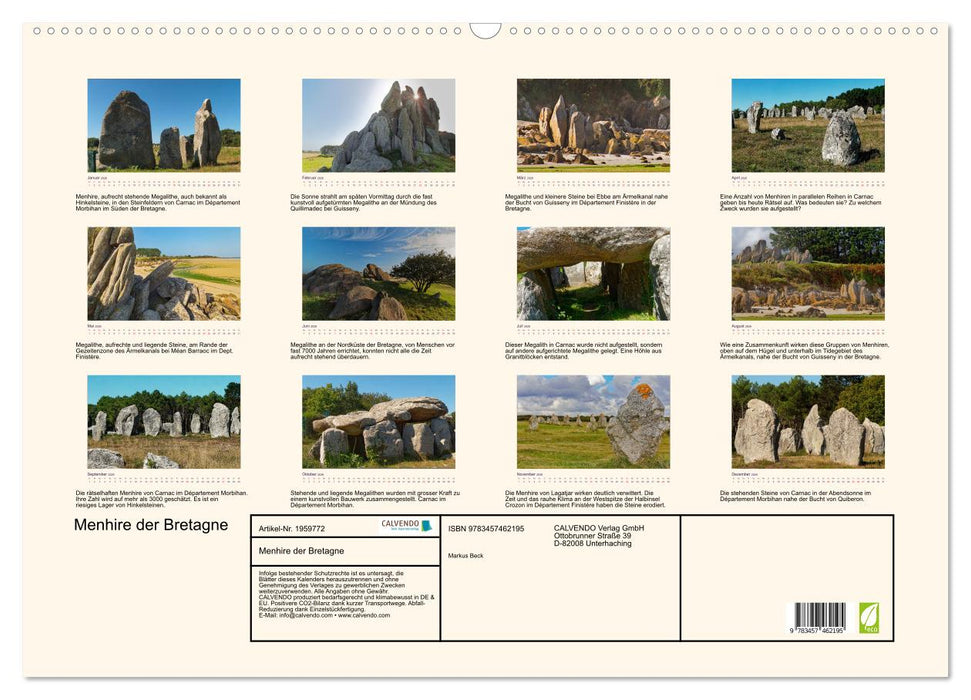The image size is (971, 700).
Task: Select the ISBN 9783457462195 text
Action: (x=485, y=528)
